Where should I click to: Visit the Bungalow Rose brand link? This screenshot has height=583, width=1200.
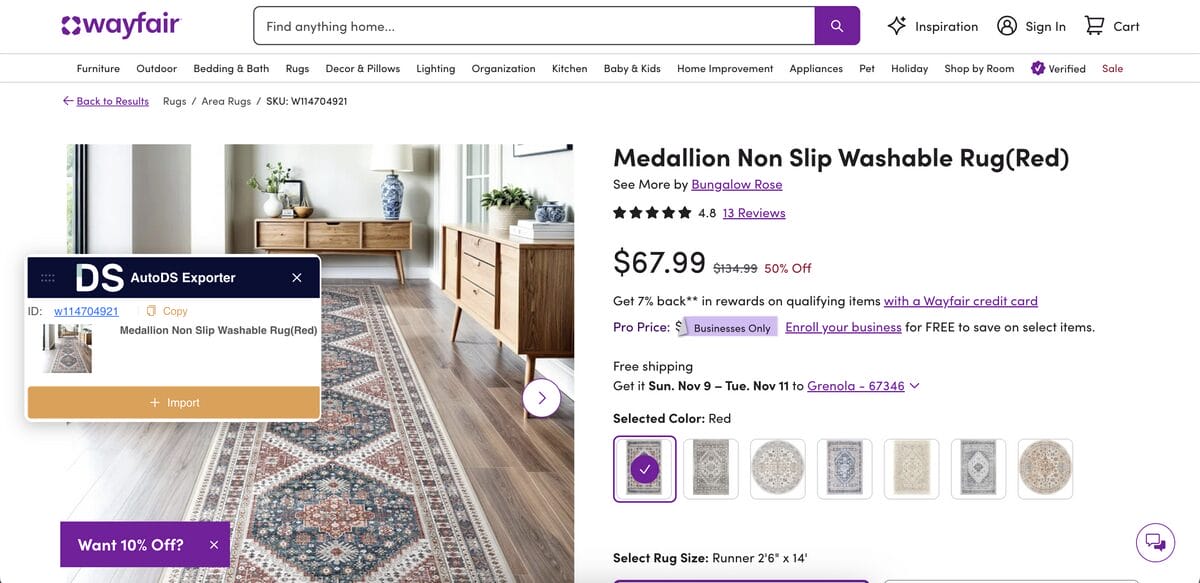pos(737,184)
